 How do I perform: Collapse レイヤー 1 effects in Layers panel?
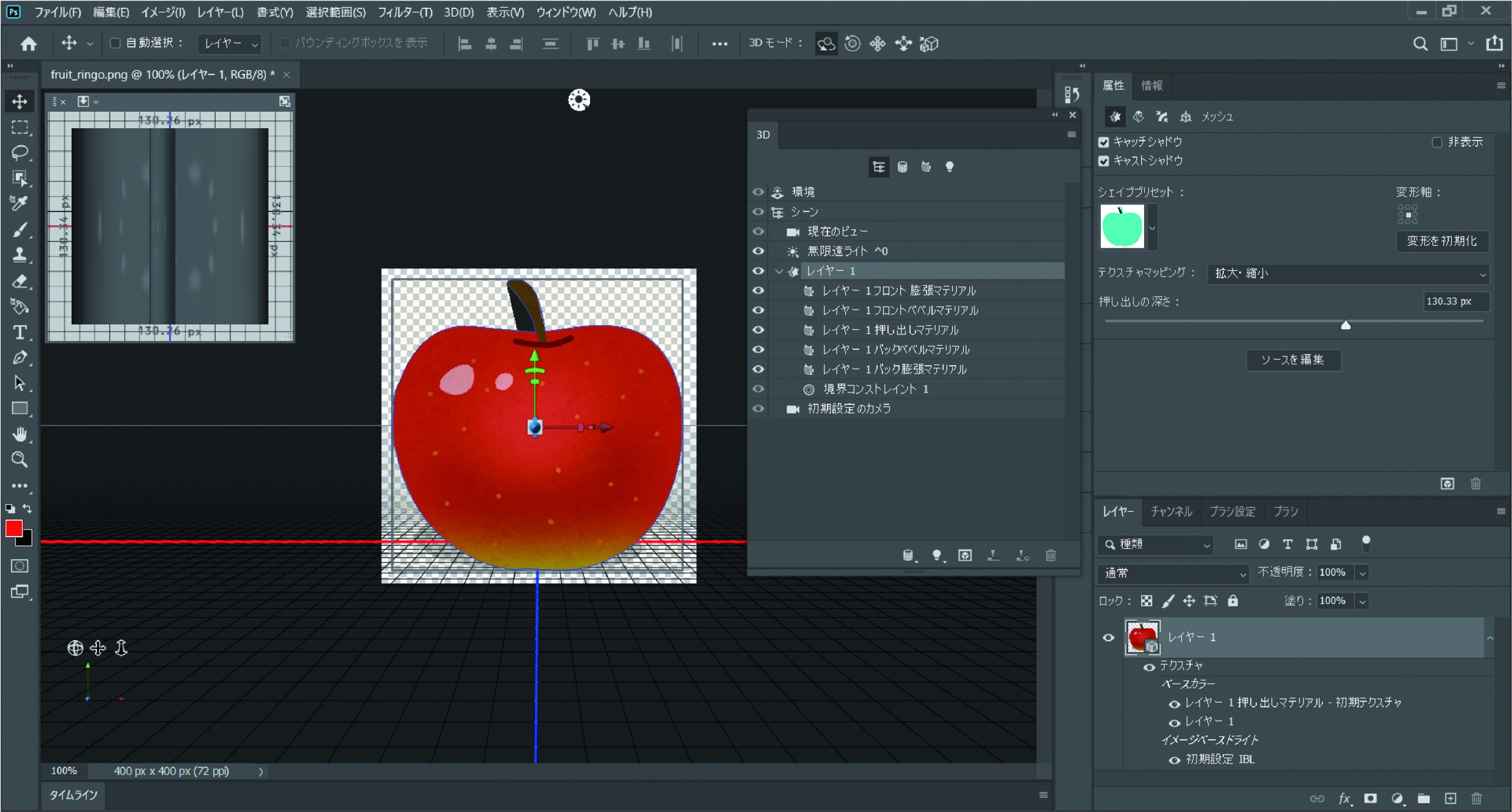click(1490, 638)
